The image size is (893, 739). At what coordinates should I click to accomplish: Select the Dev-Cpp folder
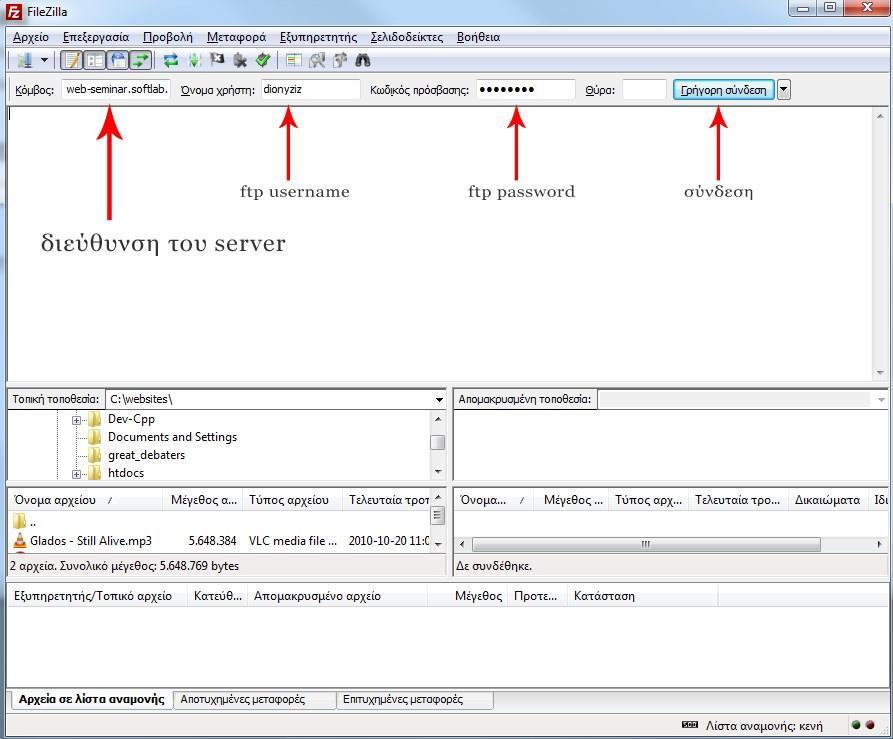131,419
